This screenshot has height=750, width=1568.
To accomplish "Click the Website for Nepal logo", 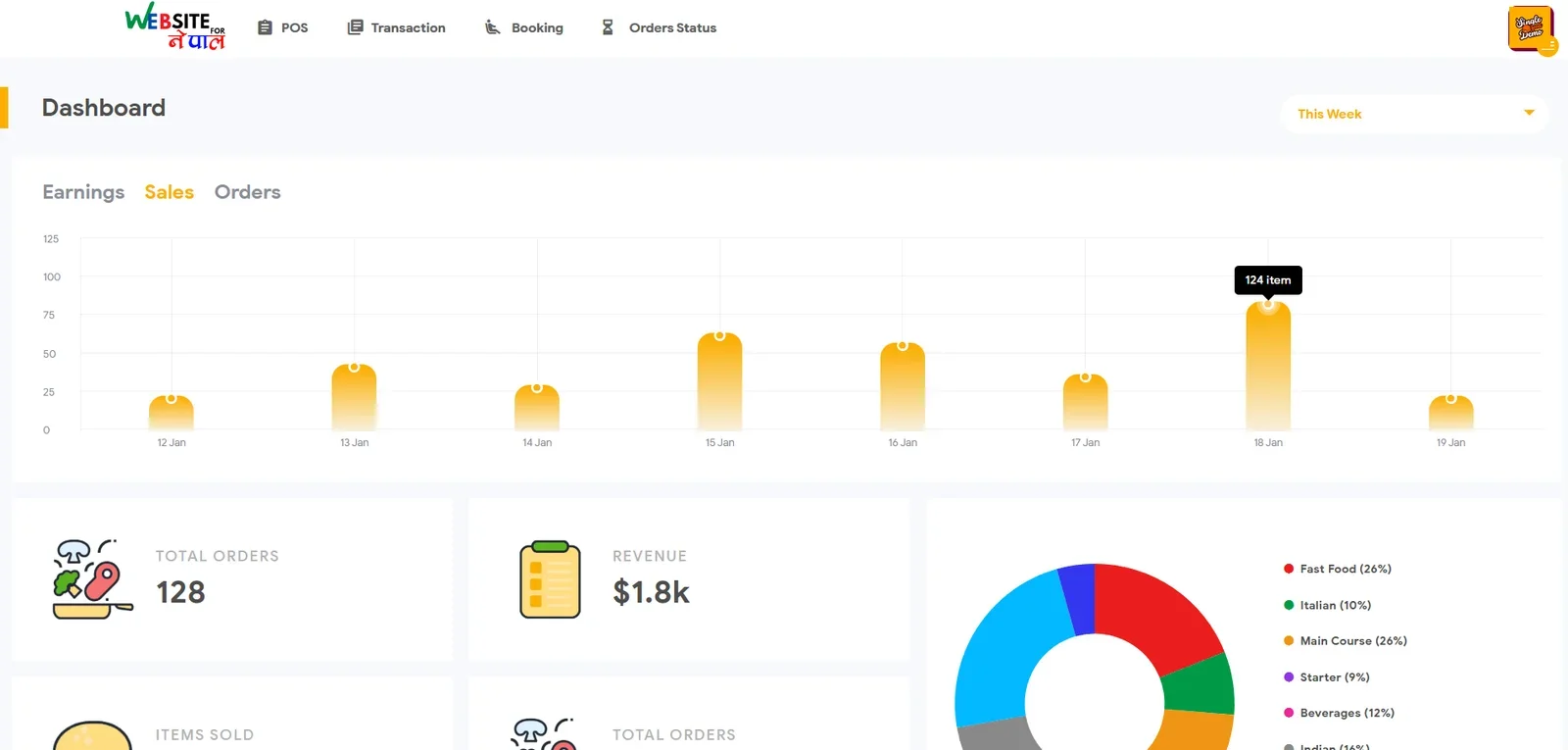I will click(x=175, y=27).
